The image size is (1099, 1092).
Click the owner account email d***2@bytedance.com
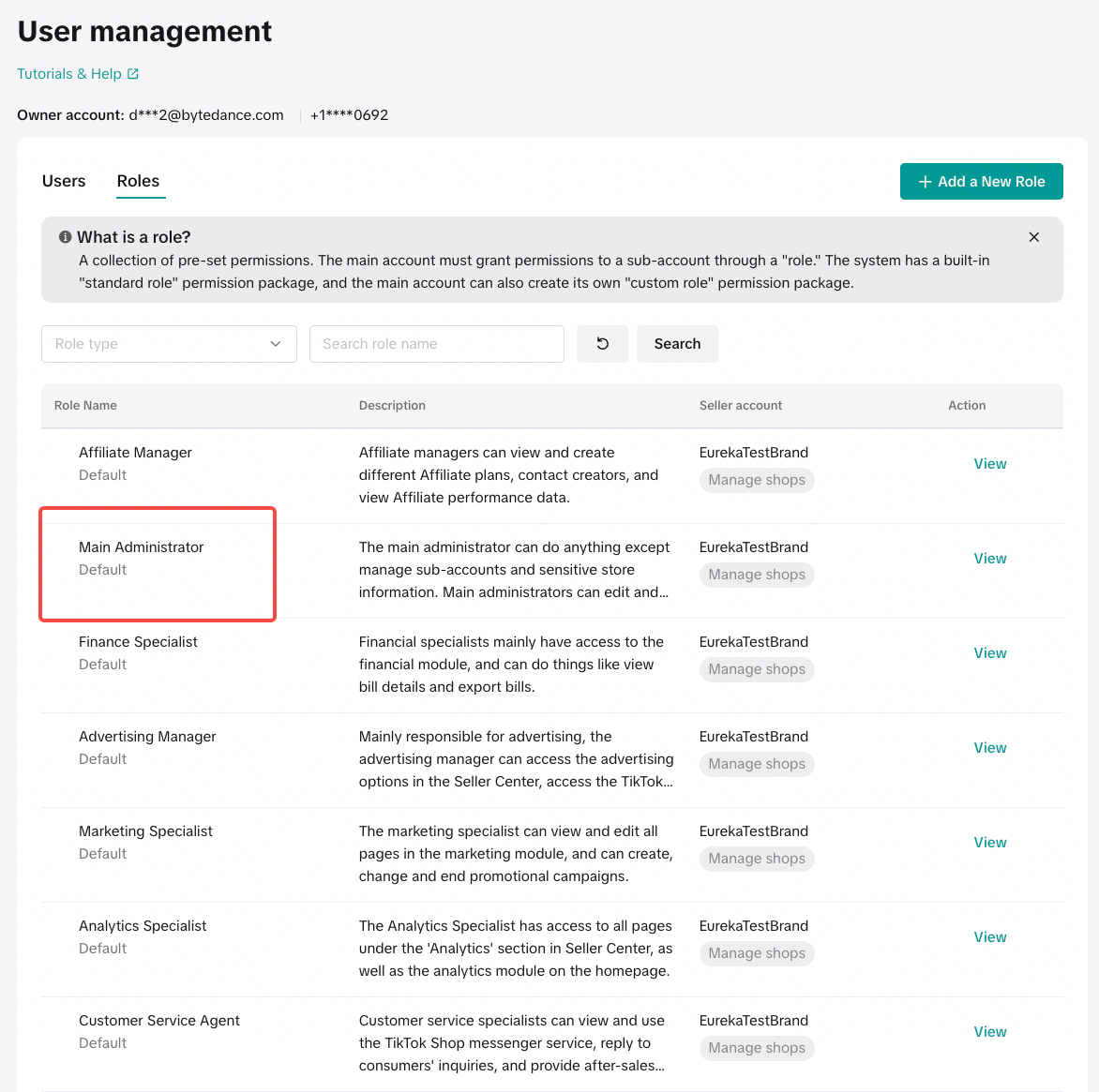pos(206,115)
